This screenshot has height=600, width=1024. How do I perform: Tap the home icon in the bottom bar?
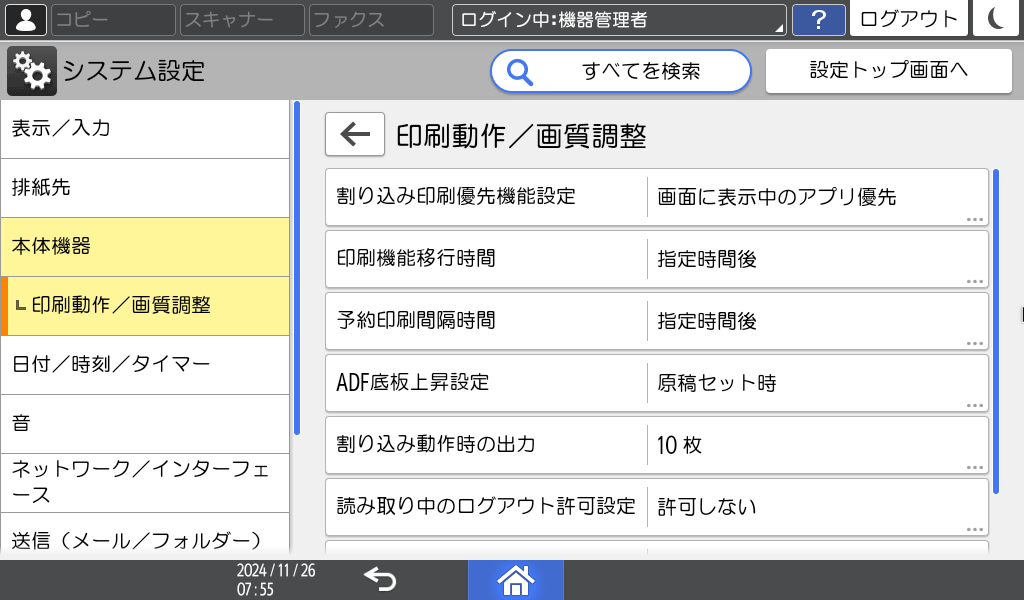(515, 579)
